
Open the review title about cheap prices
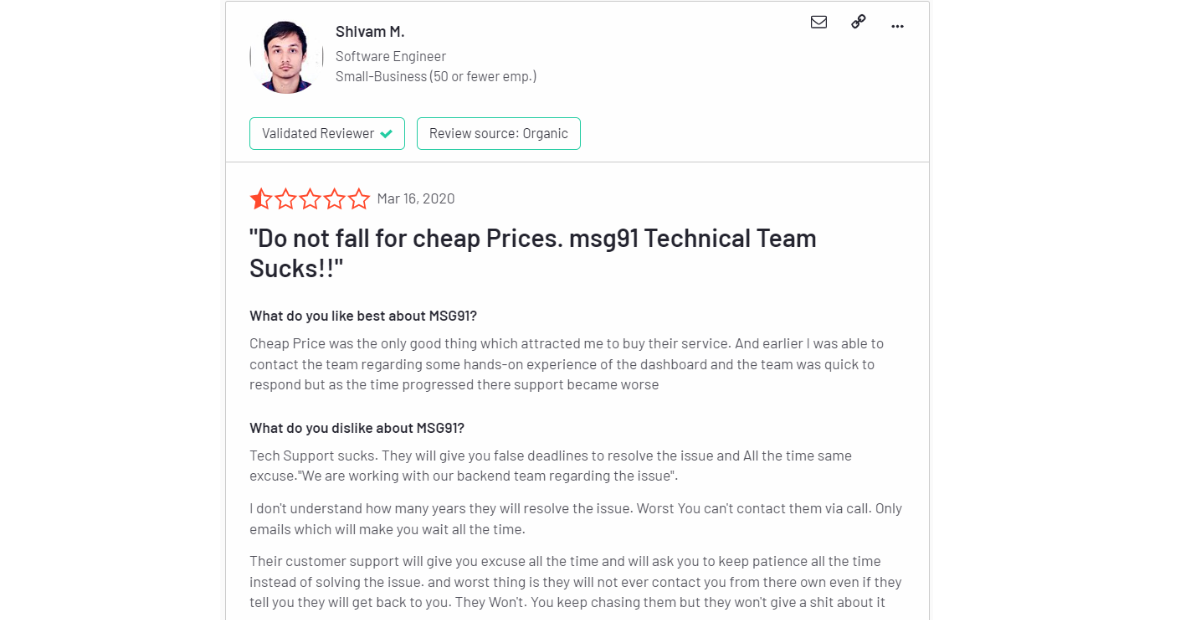pyautogui.click(x=533, y=253)
